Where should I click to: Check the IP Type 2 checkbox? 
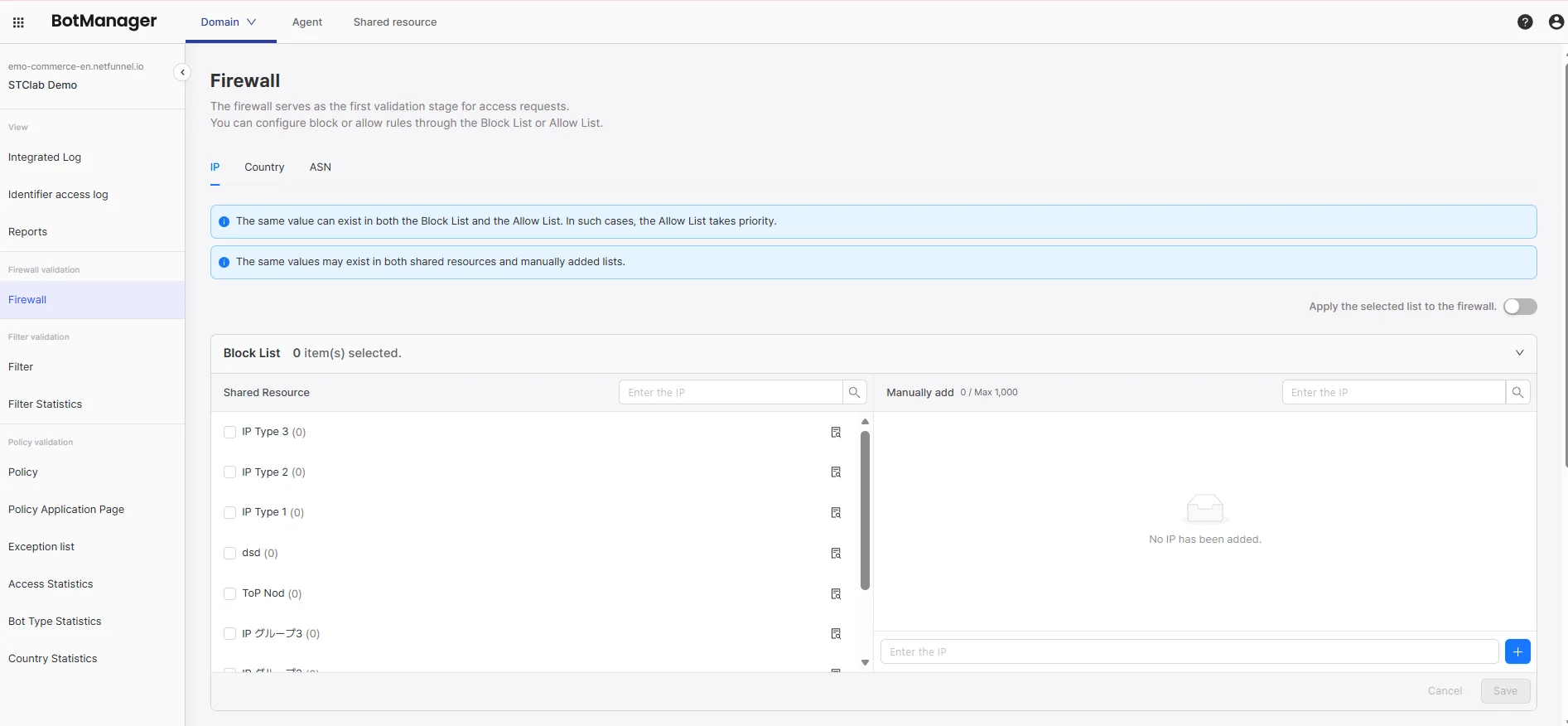(x=230, y=472)
